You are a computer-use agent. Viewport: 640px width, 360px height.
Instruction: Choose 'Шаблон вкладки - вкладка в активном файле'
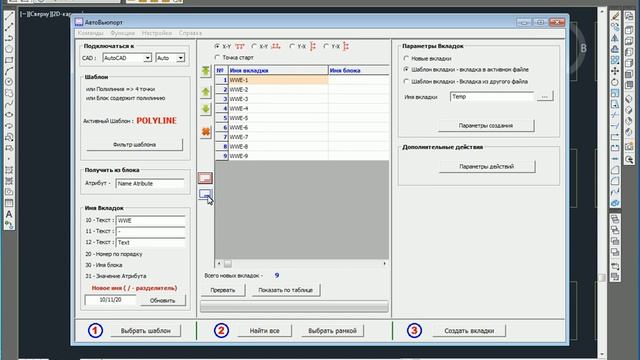pyautogui.click(x=406, y=69)
